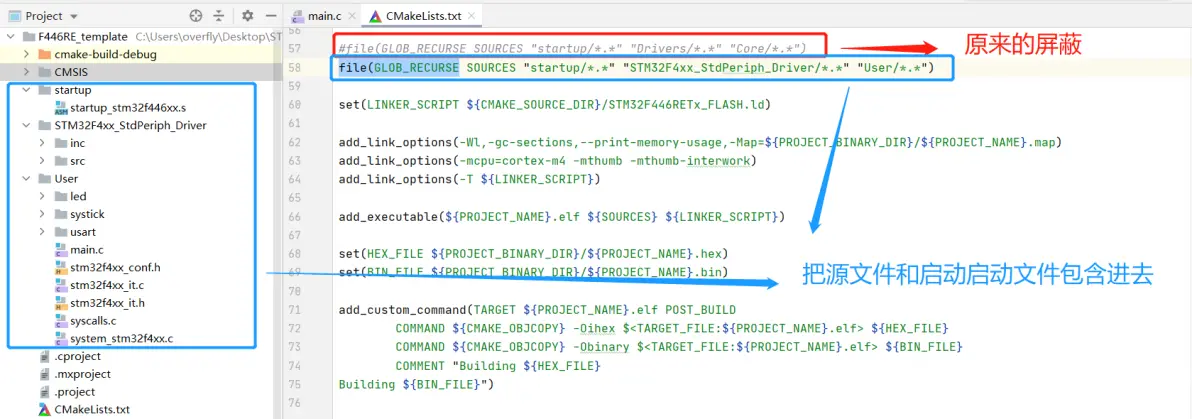Expand the inc folder
1192x419 pixels.
[44, 143]
